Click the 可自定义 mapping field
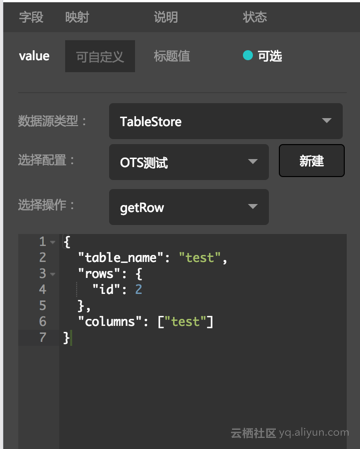Viewport: 360px width, 449px height. [100, 56]
